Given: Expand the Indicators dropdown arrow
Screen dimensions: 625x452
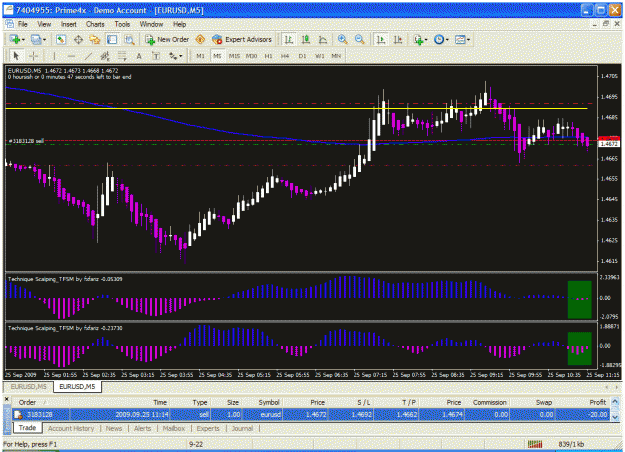Looking at the screenshot, I should tap(426, 39).
